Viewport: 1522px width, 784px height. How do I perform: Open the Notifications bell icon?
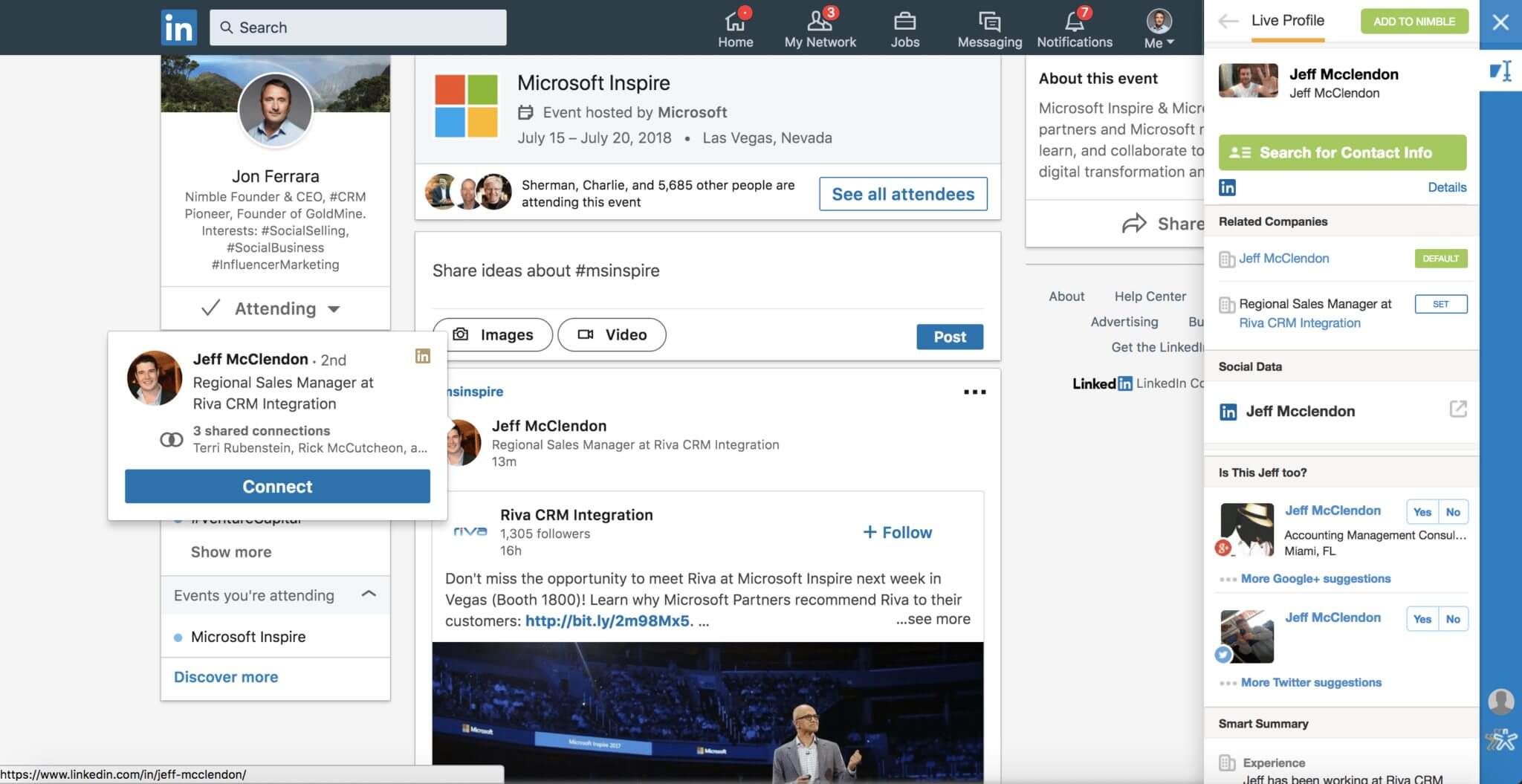click(1075, 22)
